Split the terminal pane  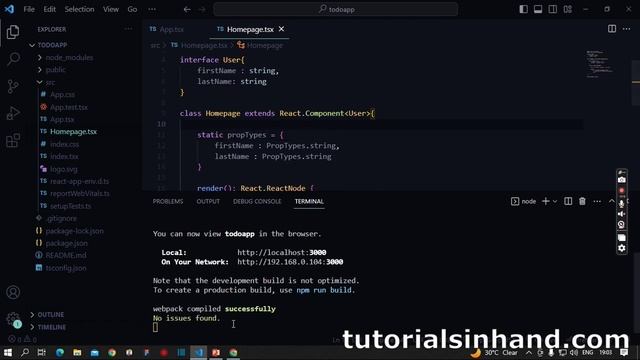(x=568, y=201)
